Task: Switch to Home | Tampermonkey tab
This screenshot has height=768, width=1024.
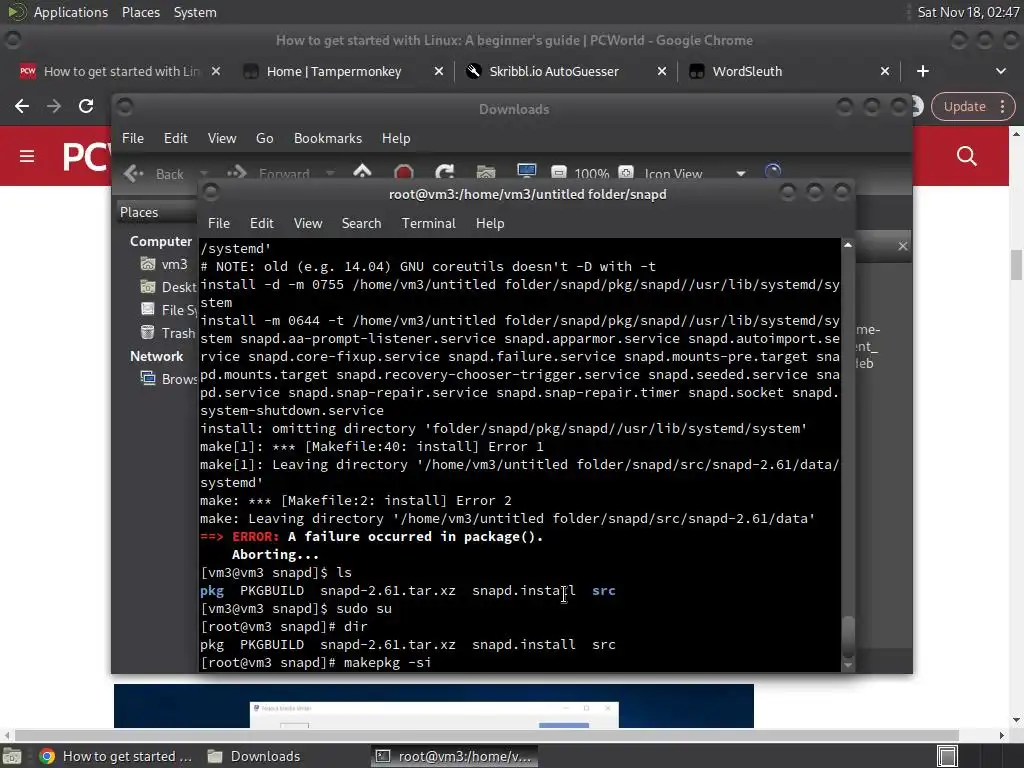Action: click(334, 71)
